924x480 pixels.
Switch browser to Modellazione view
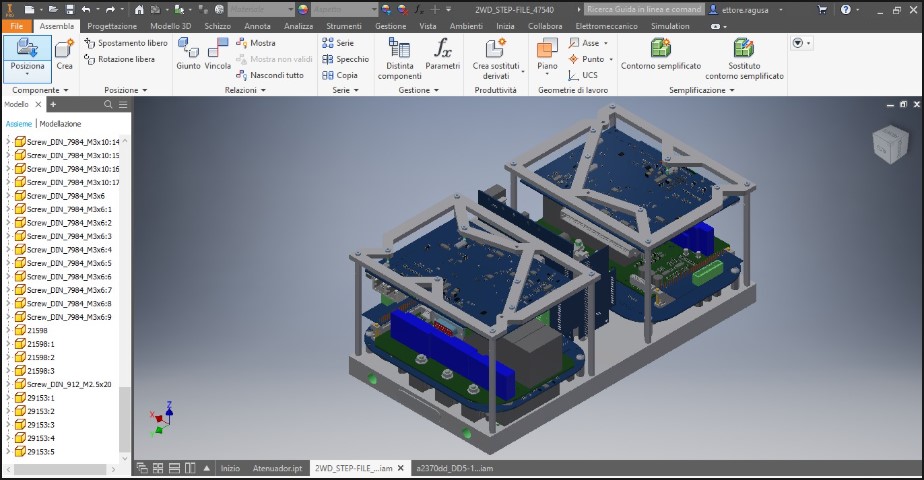pos(60,124)
